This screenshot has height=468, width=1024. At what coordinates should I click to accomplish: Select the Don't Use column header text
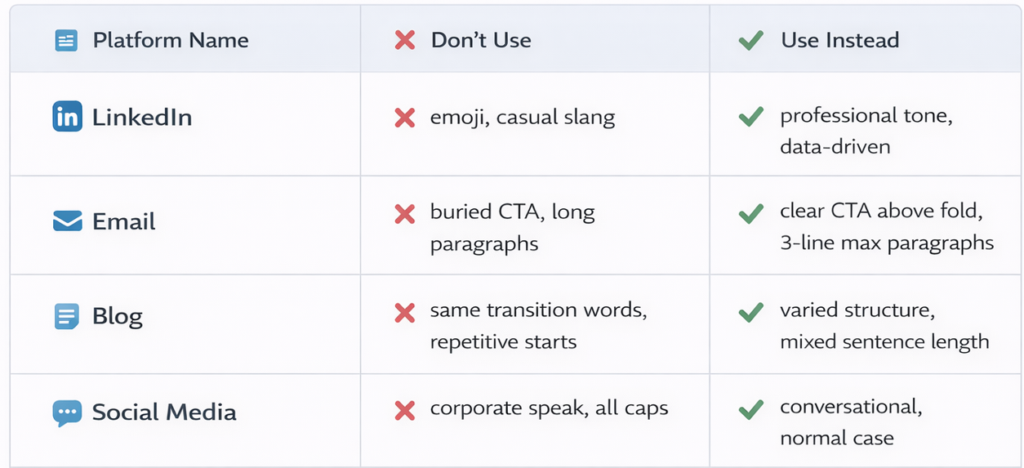click(x=481, y=41)
